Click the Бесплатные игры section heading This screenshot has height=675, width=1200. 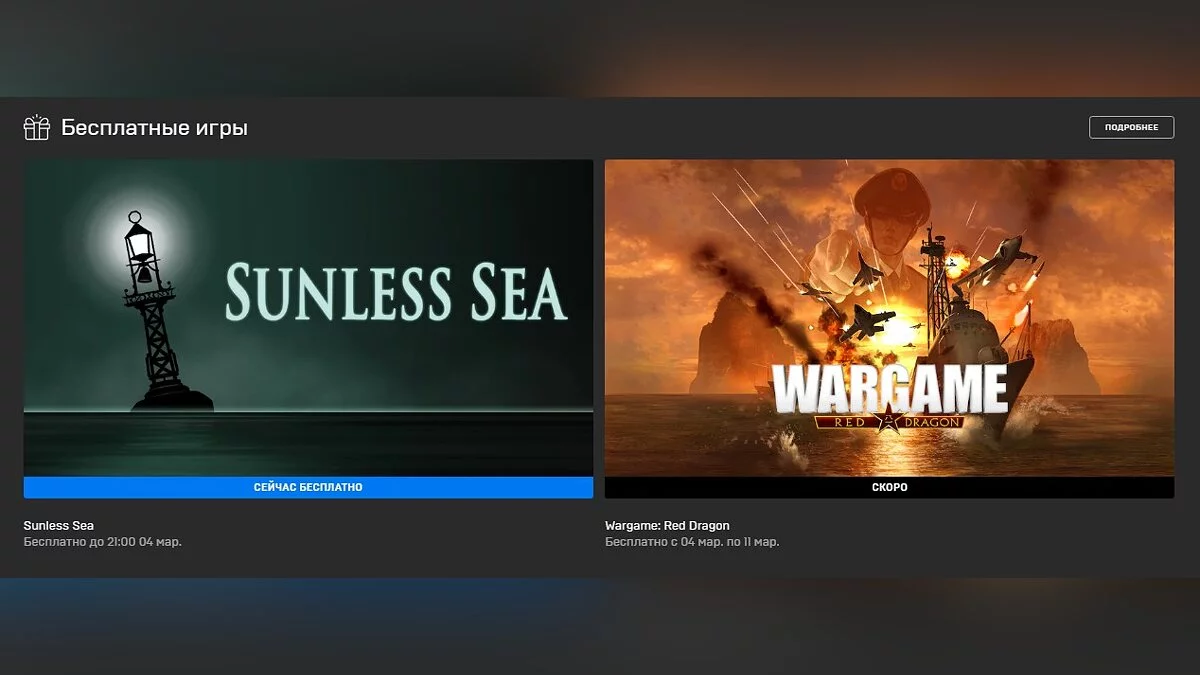(154, 128)
